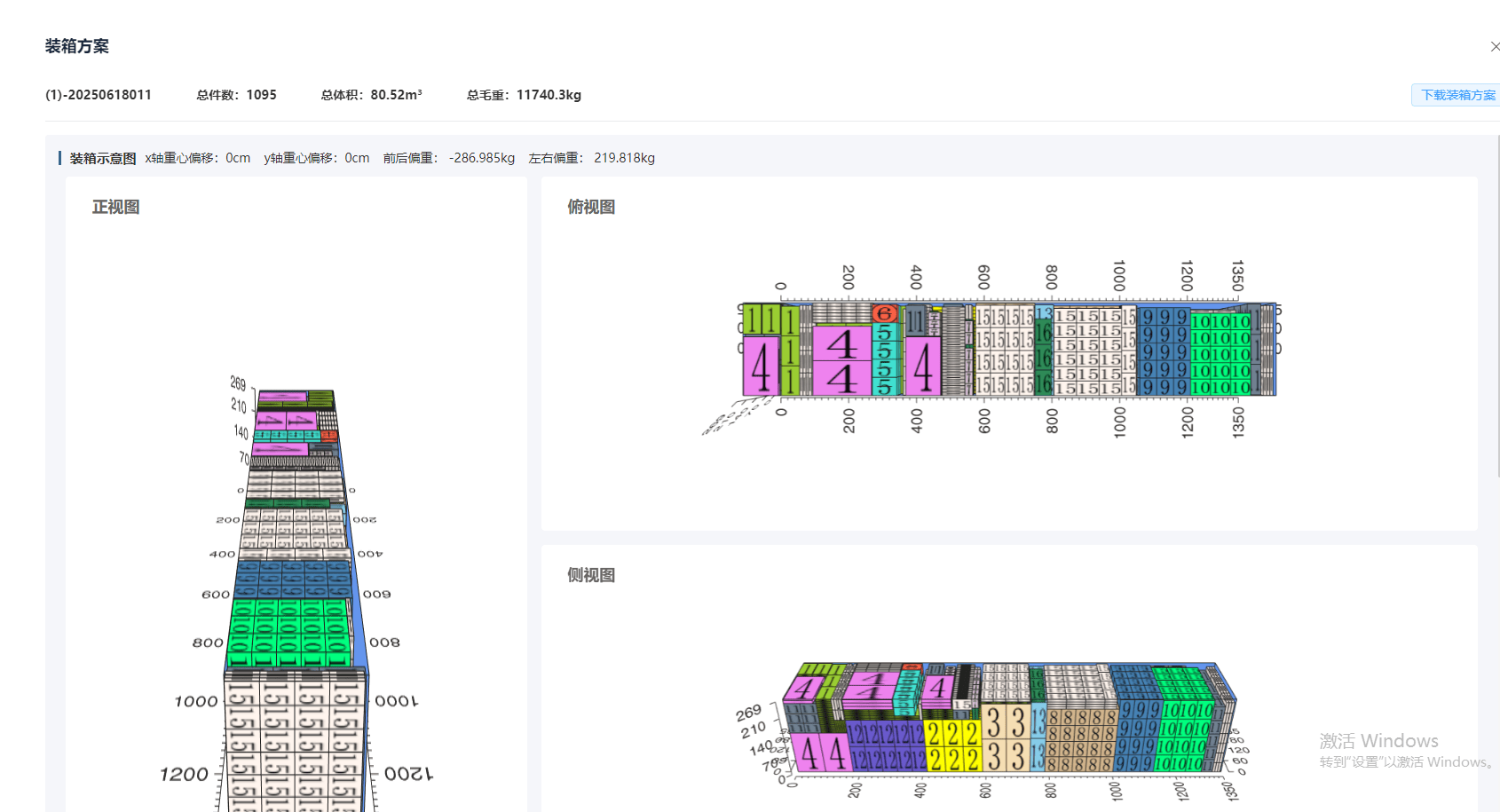Select blue box 9 group in top view
Screen dimensions: 1500x812
pyautogui.click(x=1164, y=351)
